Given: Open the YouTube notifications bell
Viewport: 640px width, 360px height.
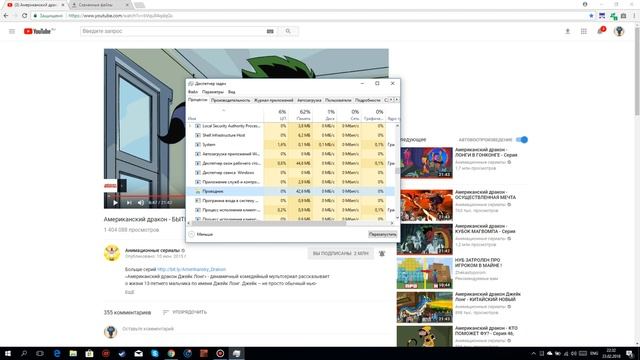Looking at the screenshot, I should coord(600,31).
